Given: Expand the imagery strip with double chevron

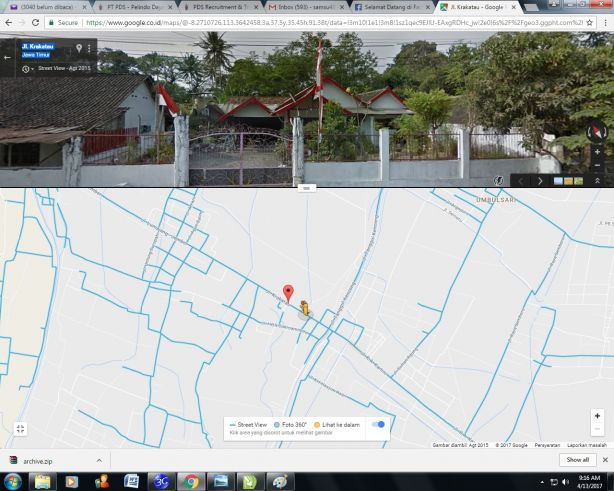Looking at the screenshot, I should pos(597,181).
